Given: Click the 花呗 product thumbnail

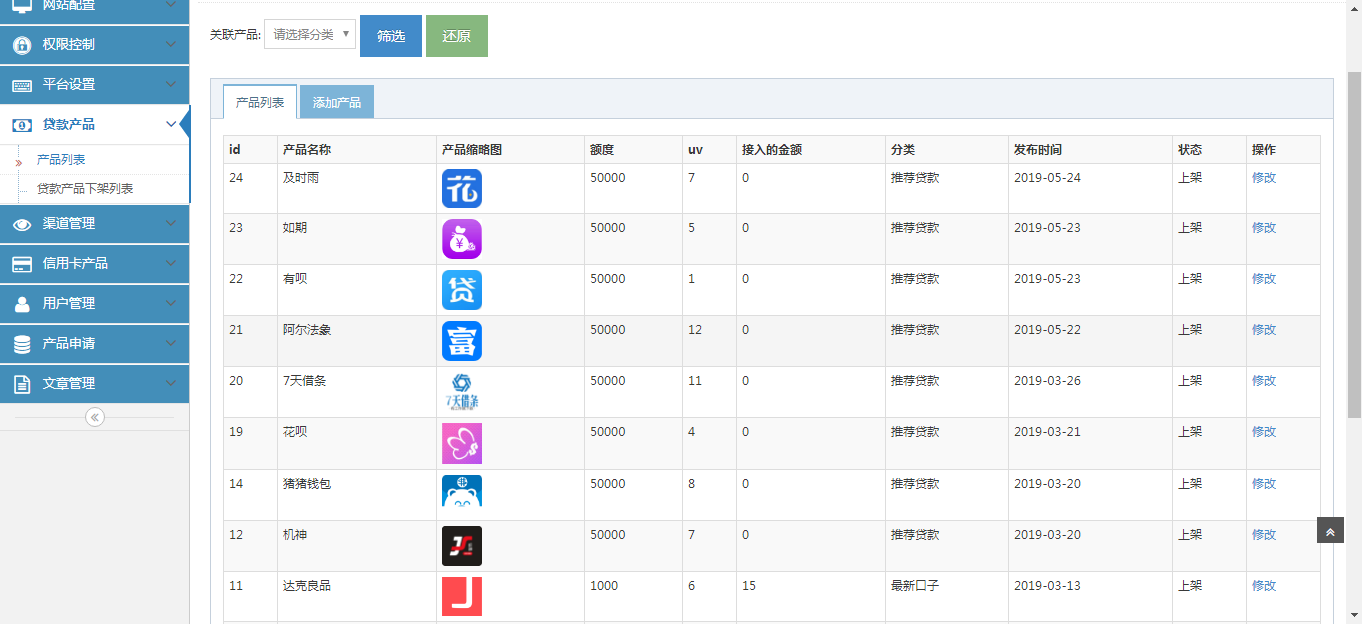Looking at the screenshot, I should tap(462, 443).
